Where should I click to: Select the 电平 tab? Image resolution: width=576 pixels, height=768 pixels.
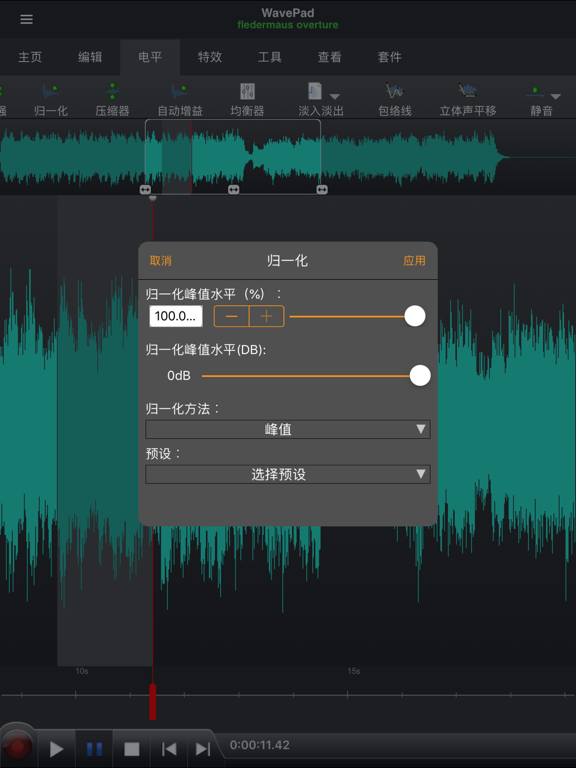(150, 57)
